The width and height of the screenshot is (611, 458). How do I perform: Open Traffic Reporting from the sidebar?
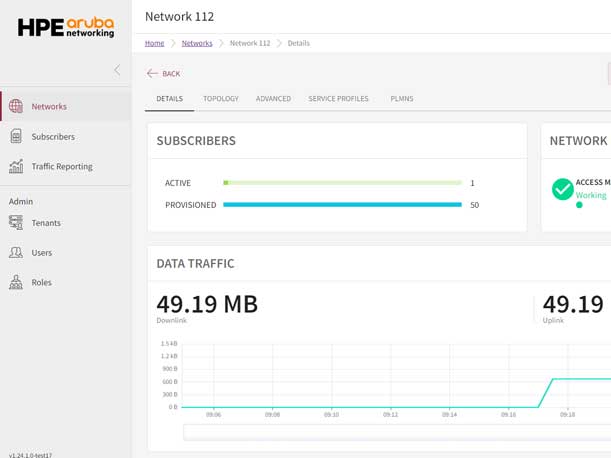[x=62, y=166]
